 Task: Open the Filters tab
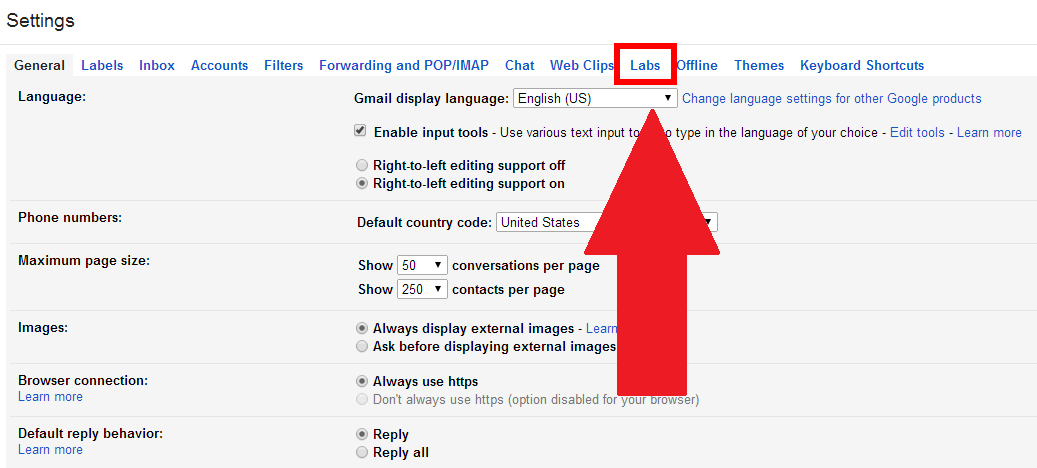coord(284,65)
